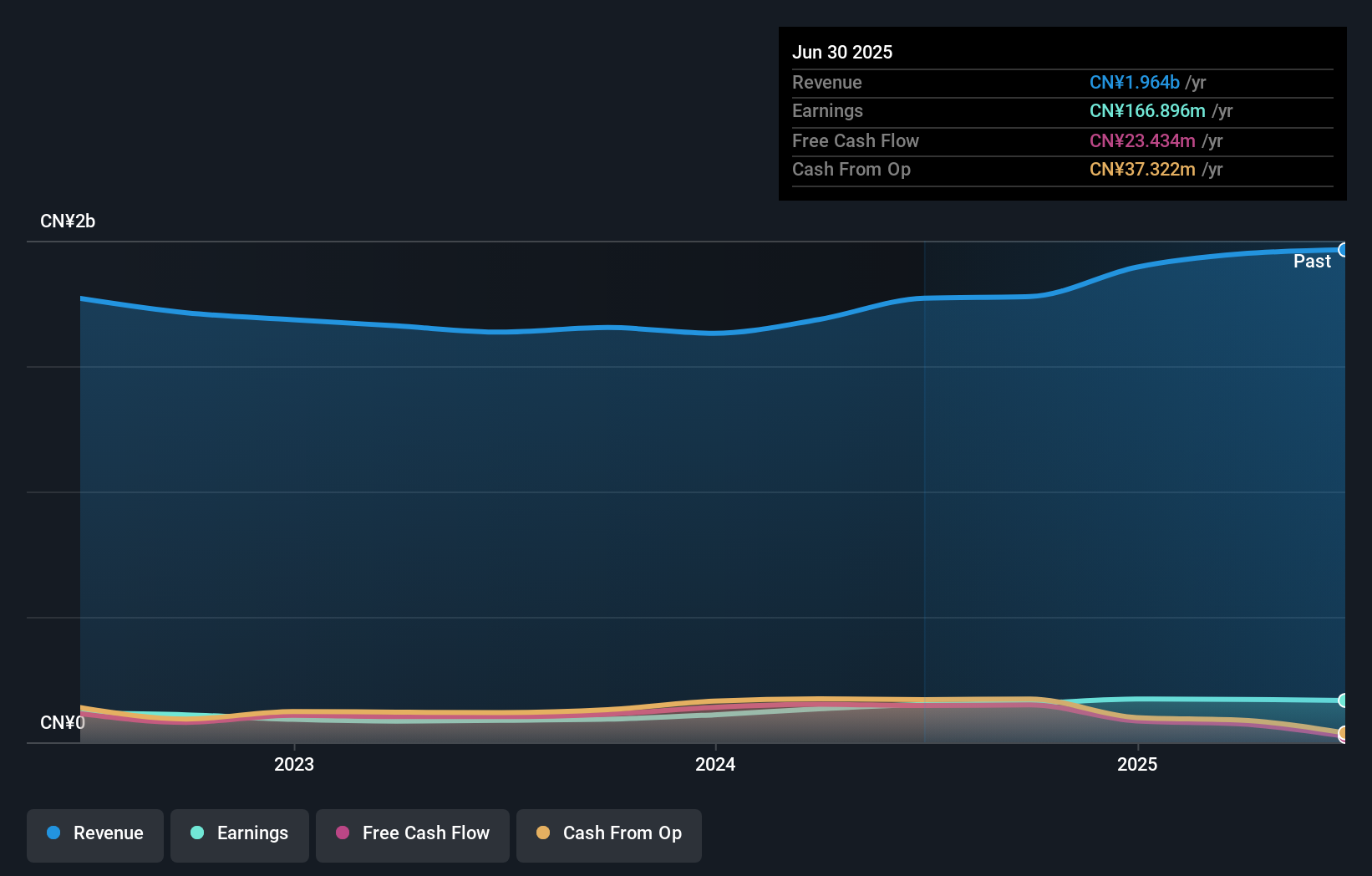Click the Cash From Op label in tooltip
1372x876 pixels.
851,170
